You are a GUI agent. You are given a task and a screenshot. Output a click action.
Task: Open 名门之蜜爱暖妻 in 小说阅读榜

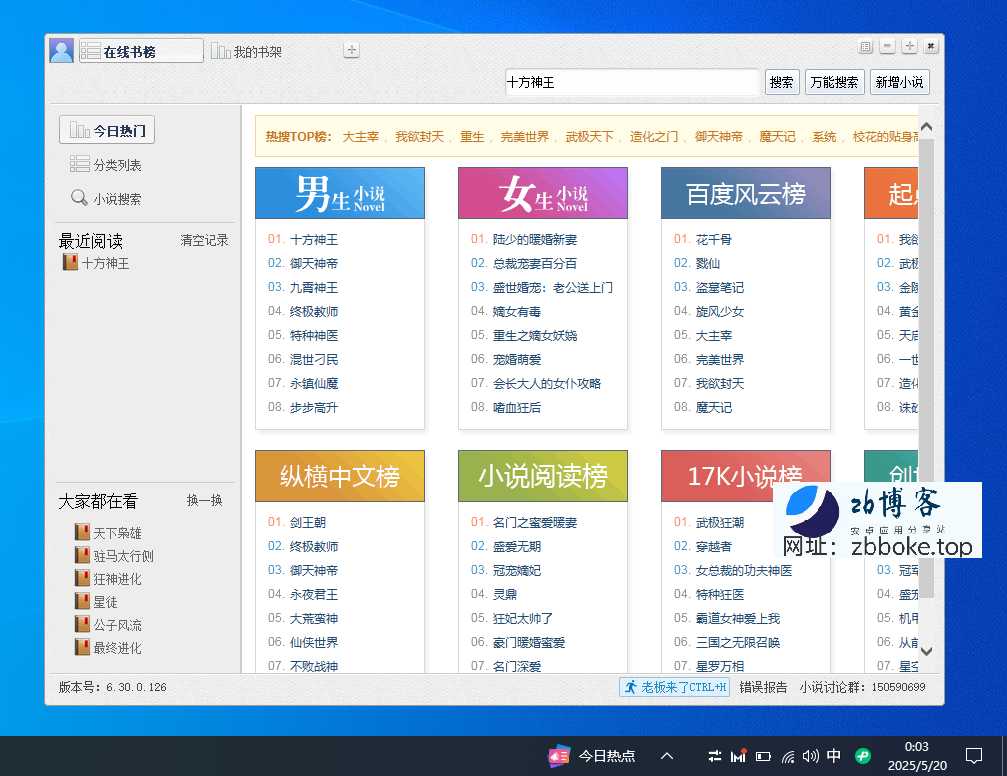(535, 522)
